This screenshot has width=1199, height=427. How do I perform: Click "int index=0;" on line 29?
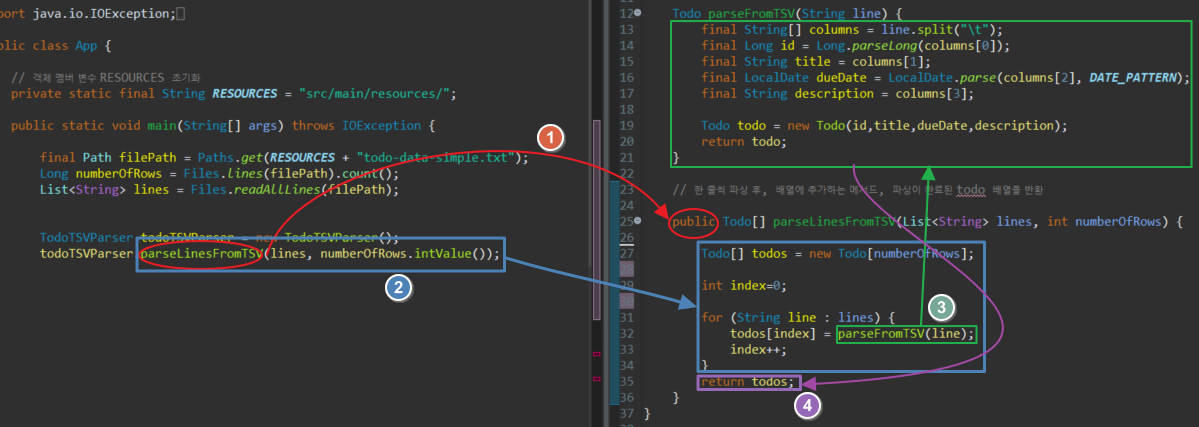[743, 285]
